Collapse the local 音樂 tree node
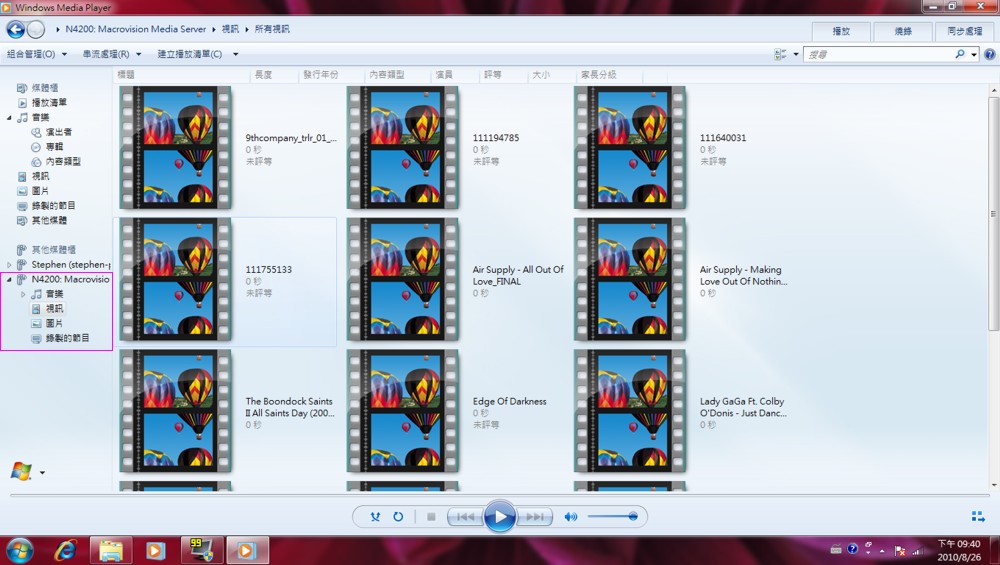 coord(10,118)
